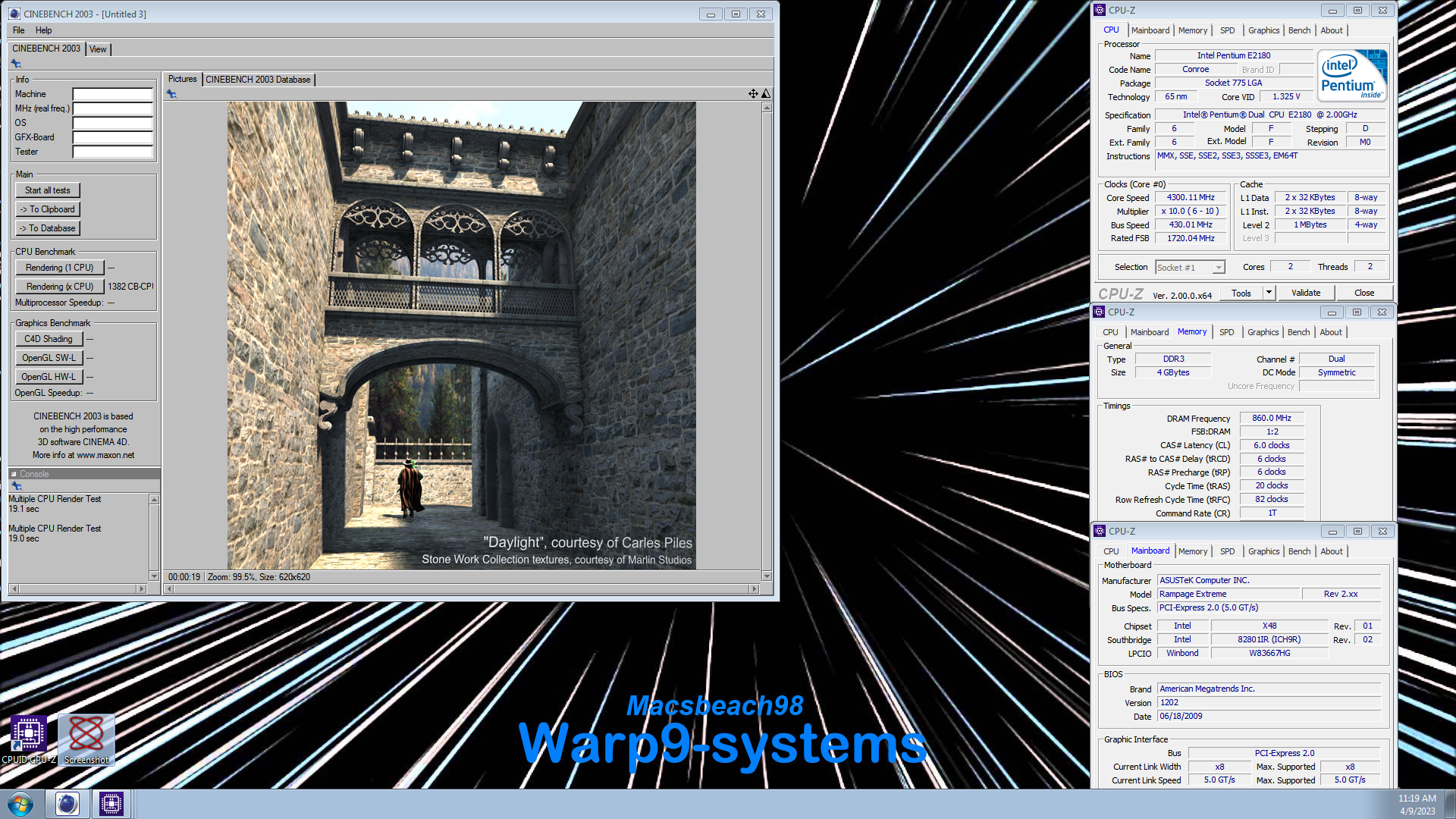
Task: Click the Rampage Extreme model field
Action: tap(1228, 595)
